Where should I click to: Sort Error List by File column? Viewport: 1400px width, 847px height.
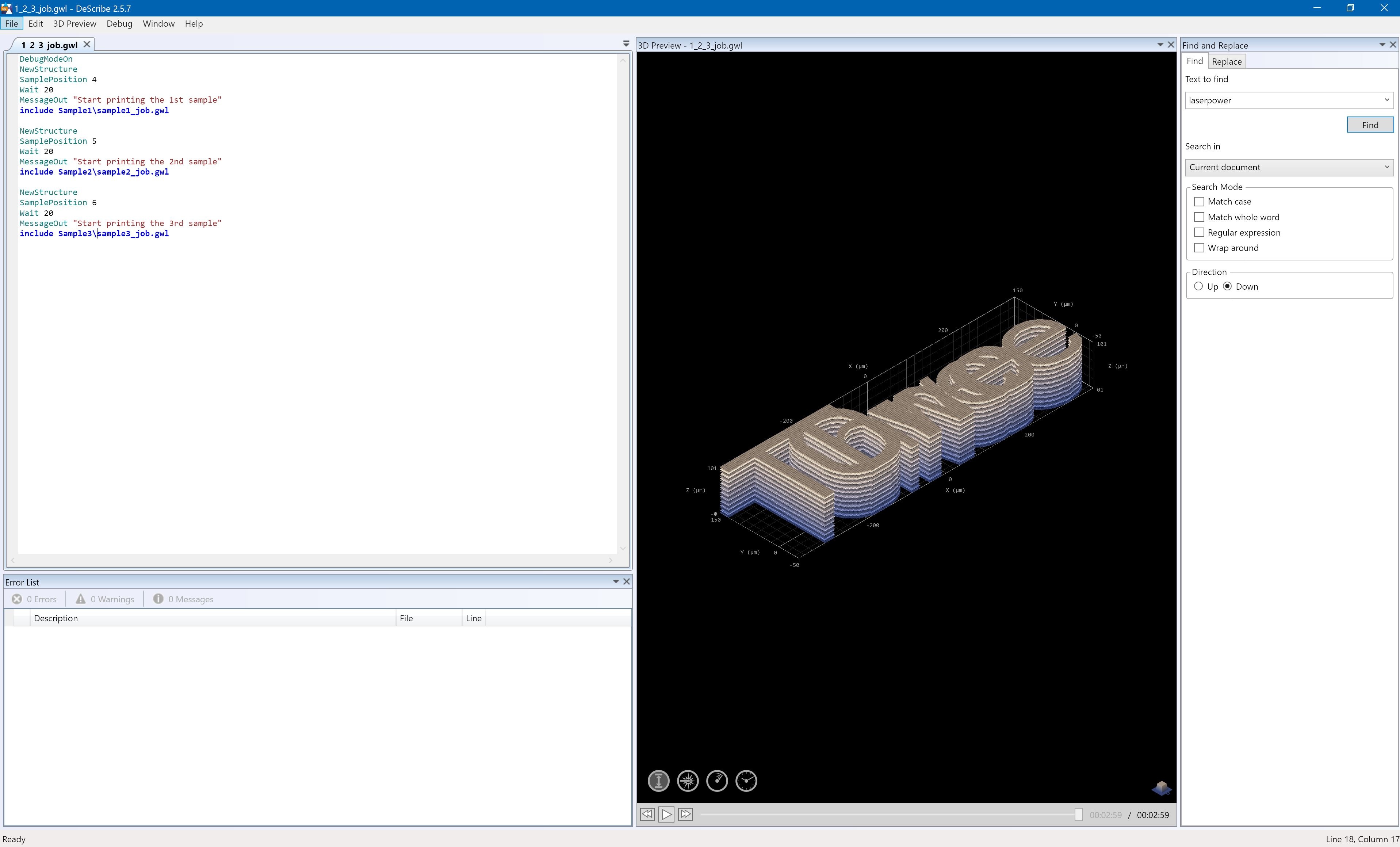click(429, 618)
